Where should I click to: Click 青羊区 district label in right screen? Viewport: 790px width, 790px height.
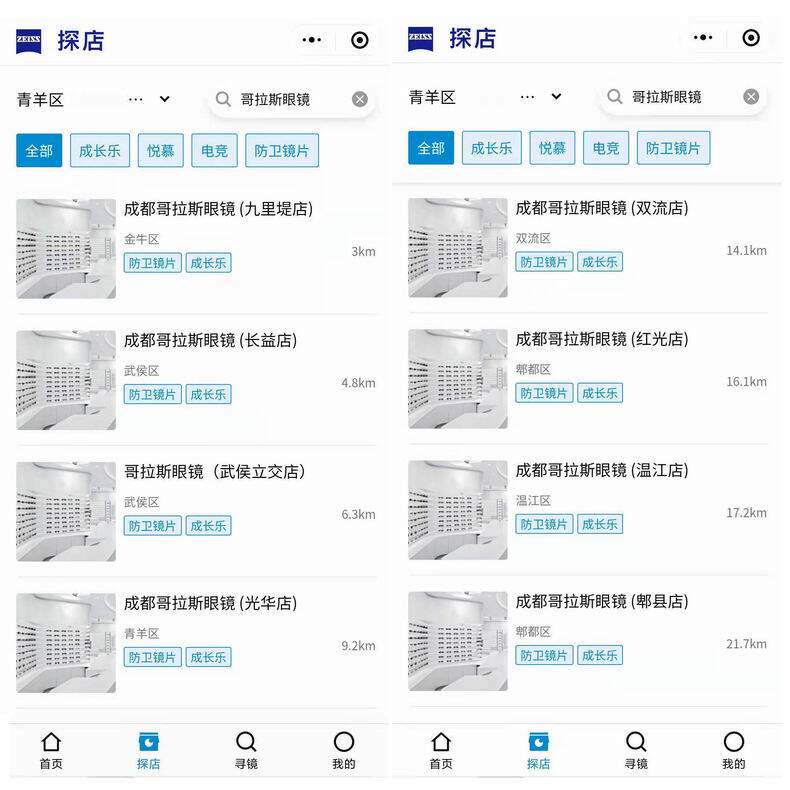point(432,97)
